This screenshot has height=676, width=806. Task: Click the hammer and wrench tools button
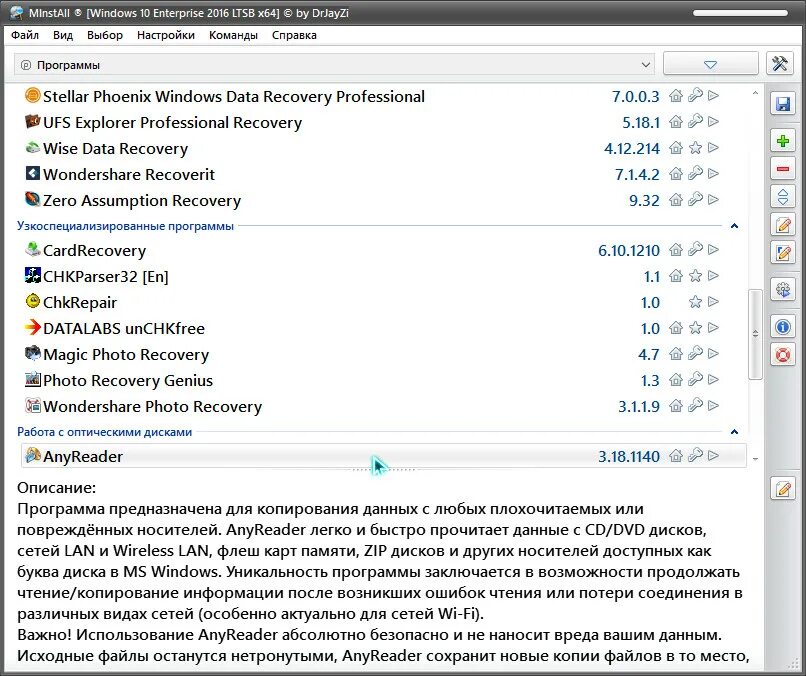pyautogui.click(x=780, y=64)
